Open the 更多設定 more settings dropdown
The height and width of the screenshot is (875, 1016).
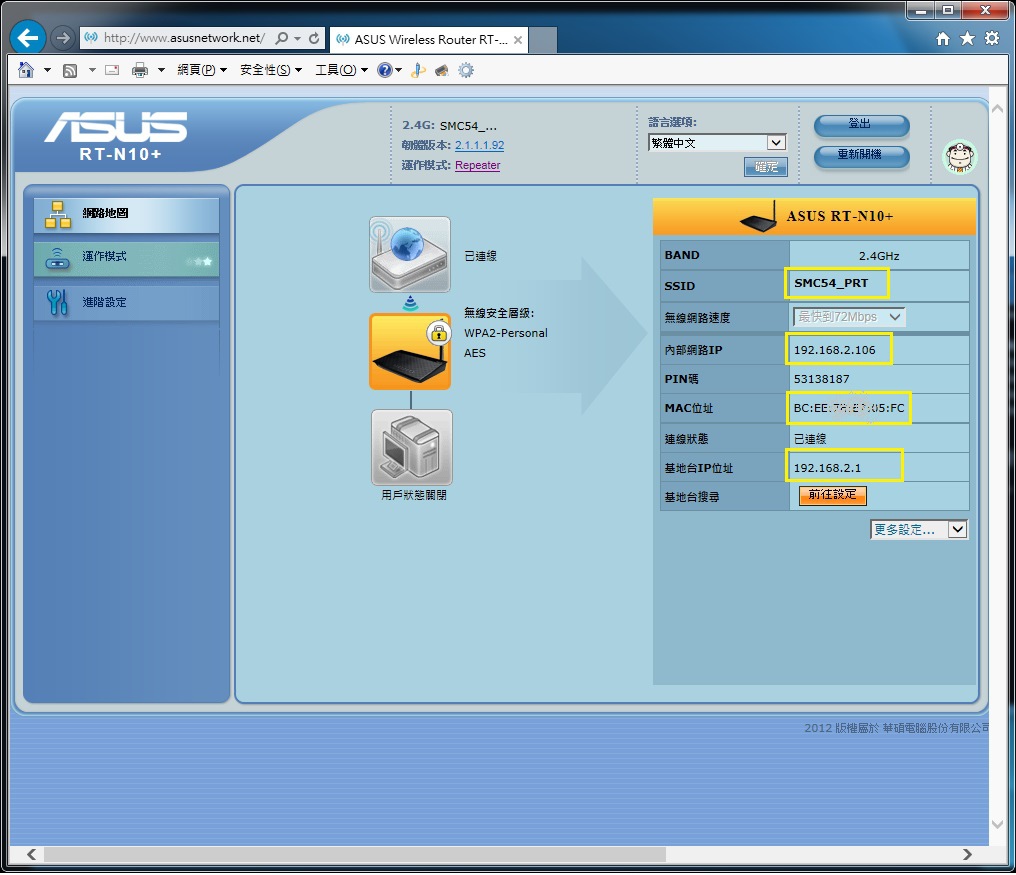coord(919,530)
